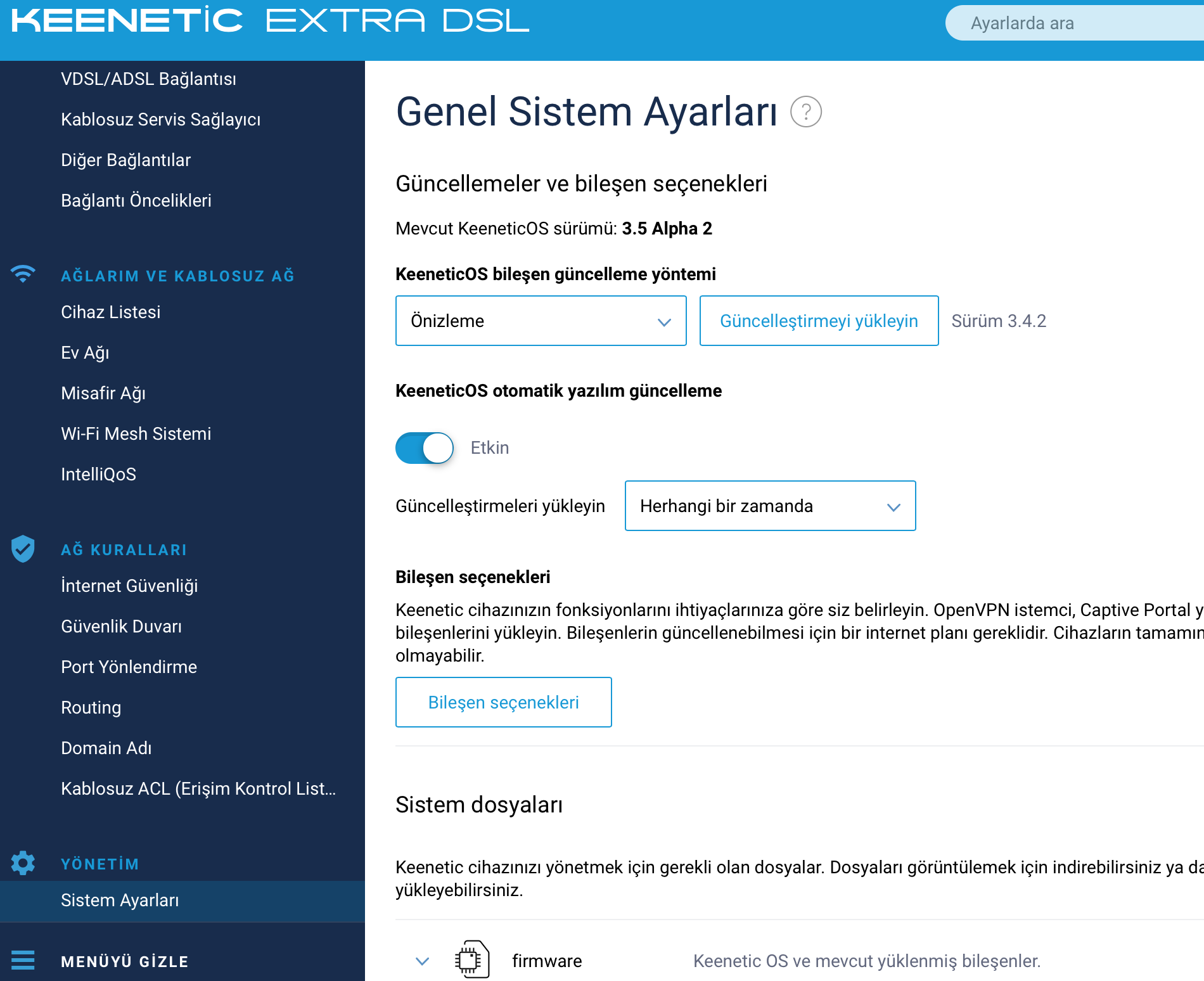Open Kablosuz ACL access control list
The width and height of the screenshot is (1204, 981).
[x=198, y=788]
